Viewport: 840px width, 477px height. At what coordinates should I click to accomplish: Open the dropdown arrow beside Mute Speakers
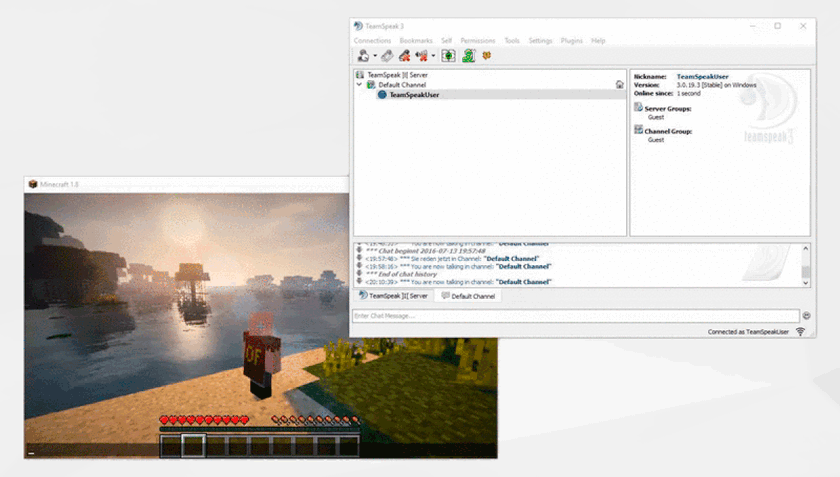[433, 56]
